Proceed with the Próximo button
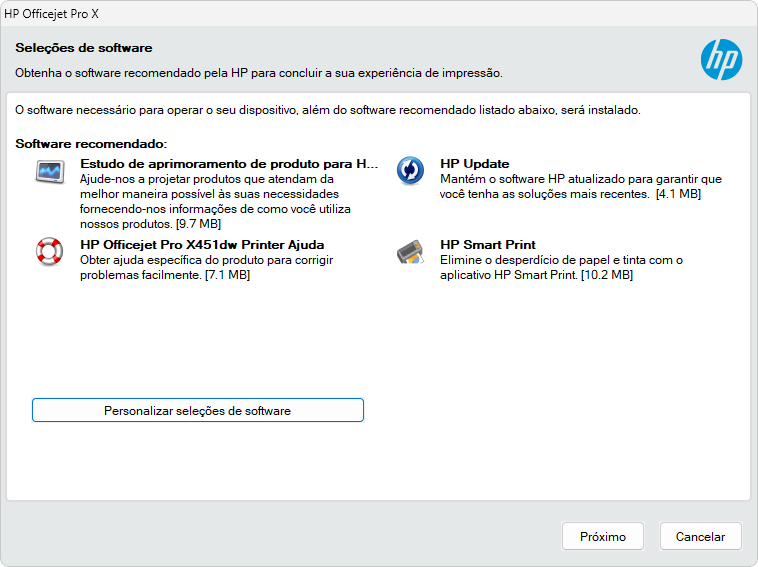The width and height of the screenshot is (758, 567). (x=603, y=536)
